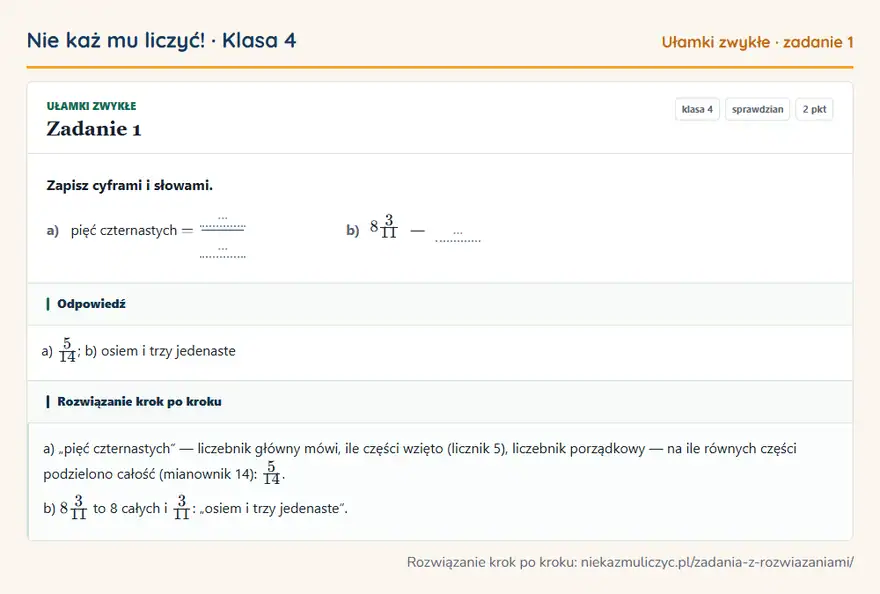The width and height of the screenshot is (880, 594).
Task: Click the denominator dotted blank in part a
Action: coord(223,252)
